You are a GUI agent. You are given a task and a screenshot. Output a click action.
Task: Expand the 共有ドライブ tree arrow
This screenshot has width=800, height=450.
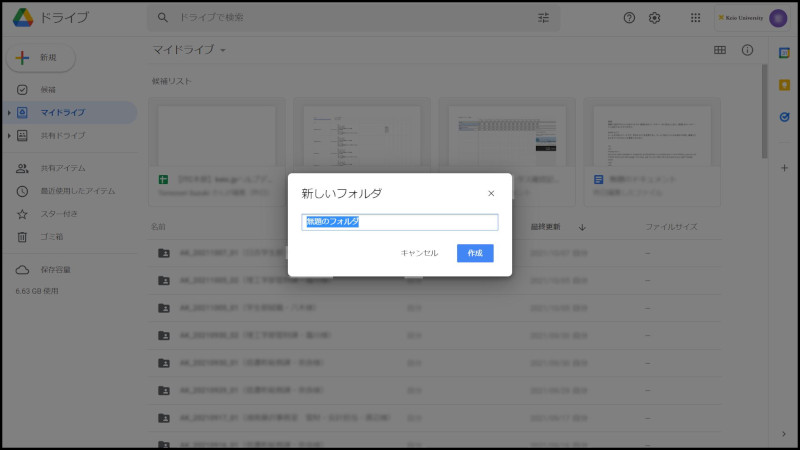[9, 135]
